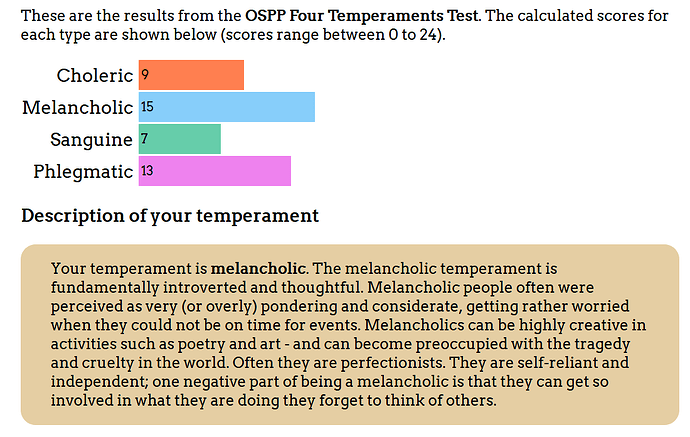Click the bold word 'melancholic' in description

tap(258, 268)
